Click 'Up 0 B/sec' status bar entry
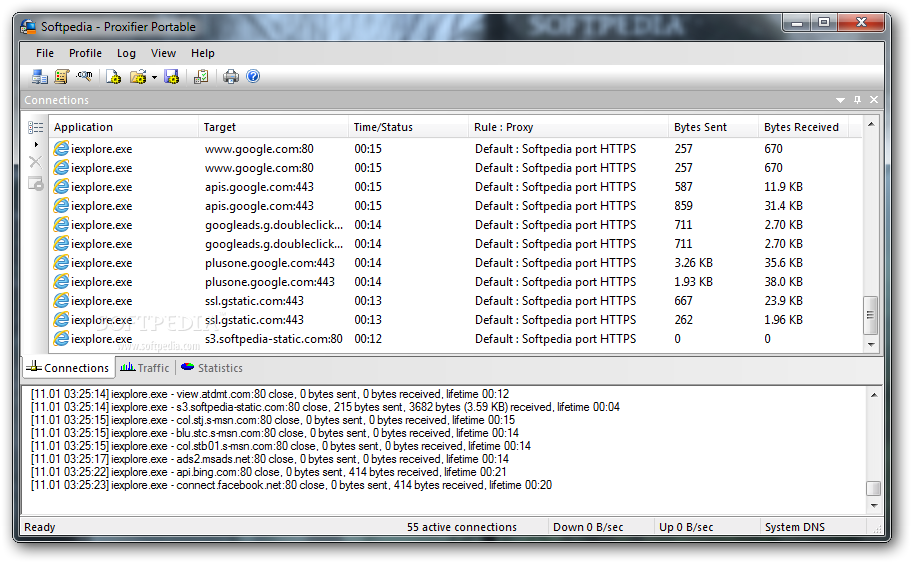Screen dimensions: 912x563 coord(686,527)
